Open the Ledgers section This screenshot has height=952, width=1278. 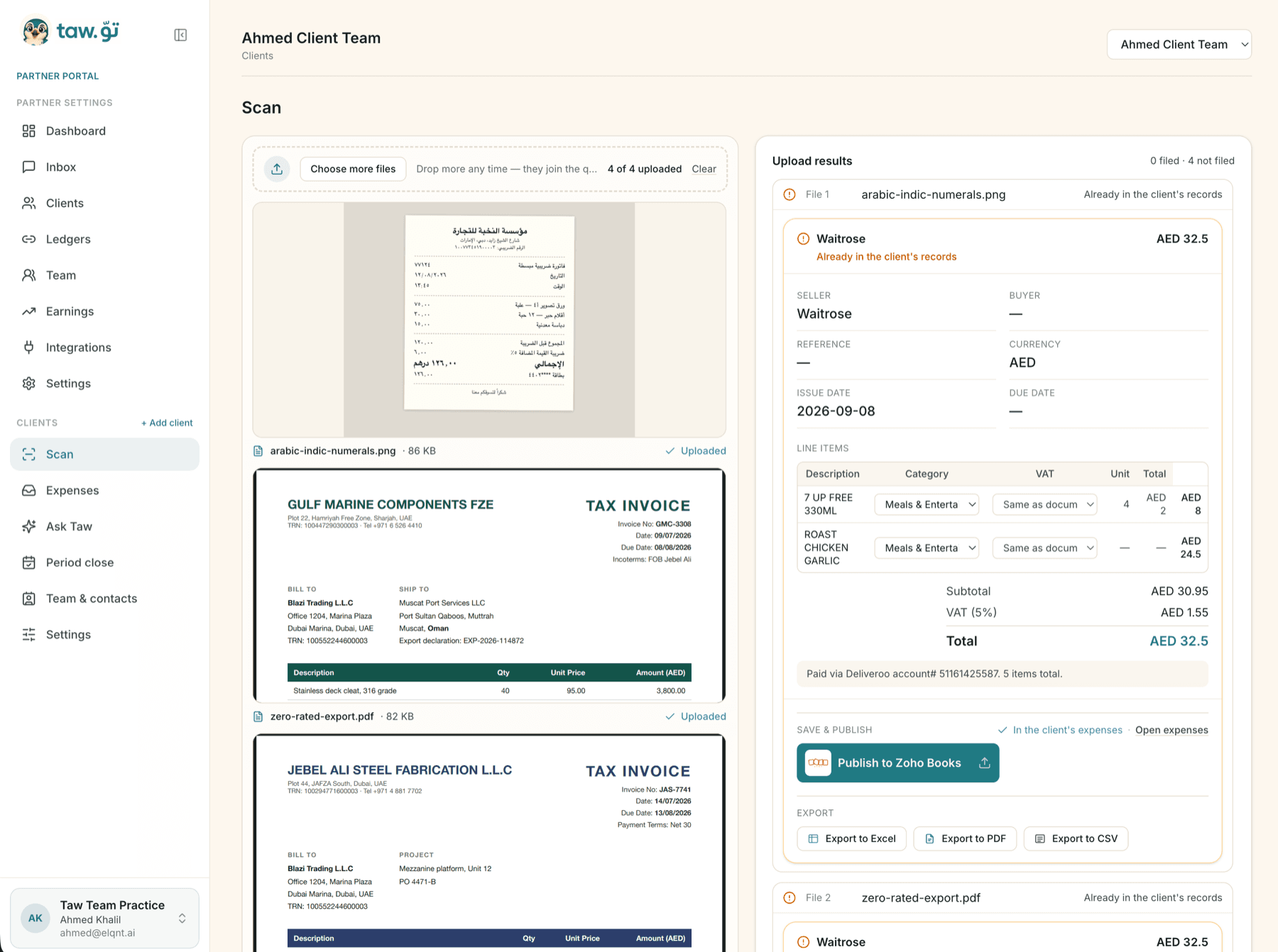[104, 239]
